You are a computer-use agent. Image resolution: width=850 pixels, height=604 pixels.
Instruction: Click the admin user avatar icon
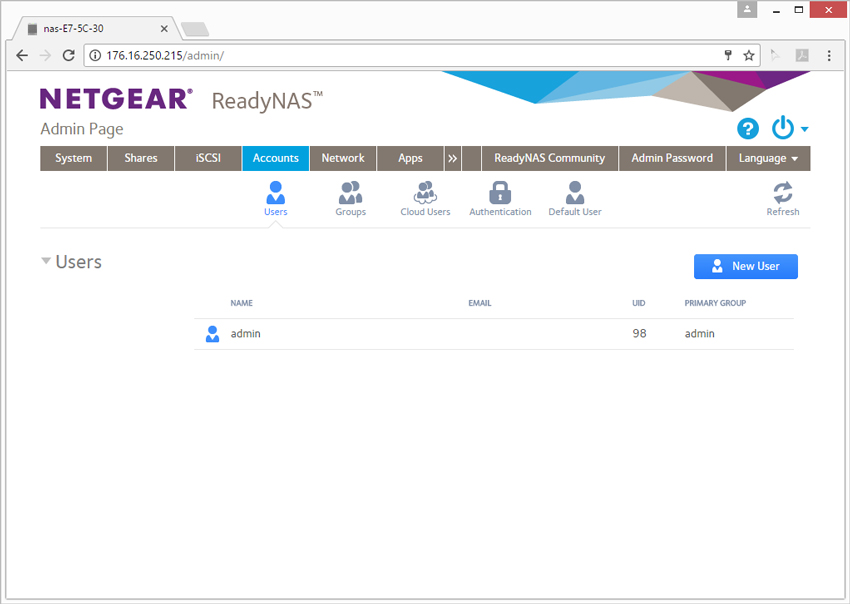[x=212, y=334]
